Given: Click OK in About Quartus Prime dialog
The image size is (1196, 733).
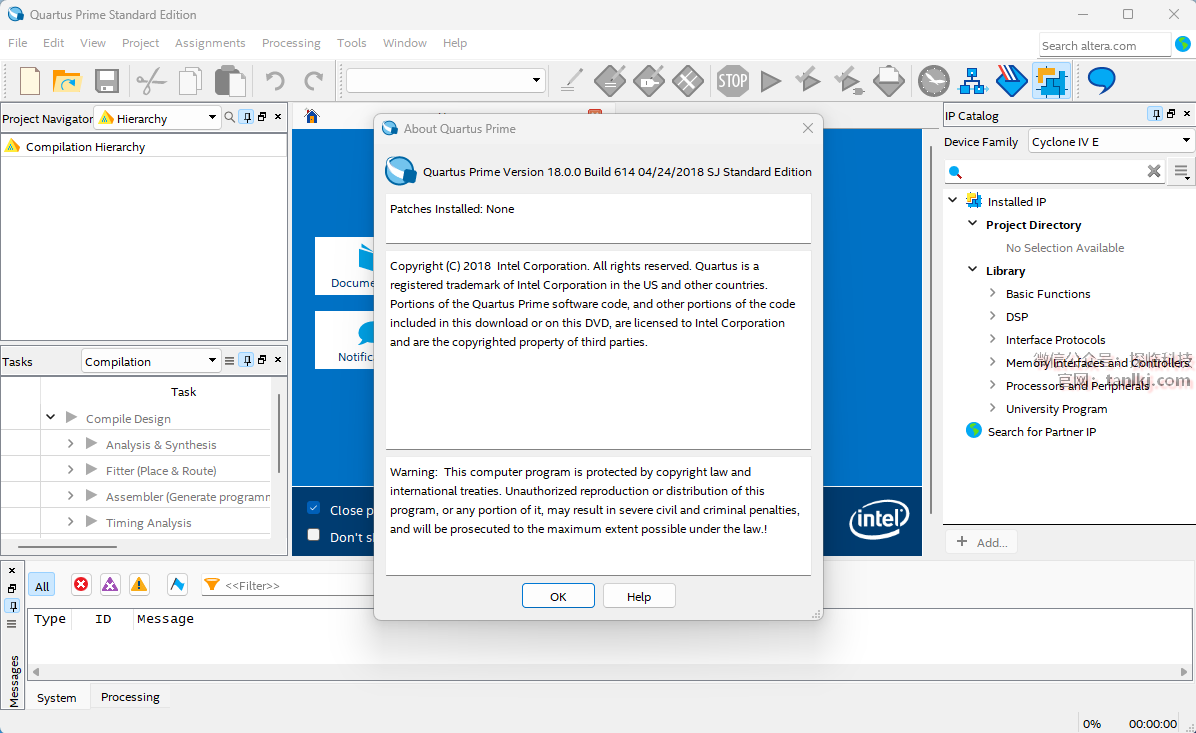Looking at the screenshot, I should 558,596.
